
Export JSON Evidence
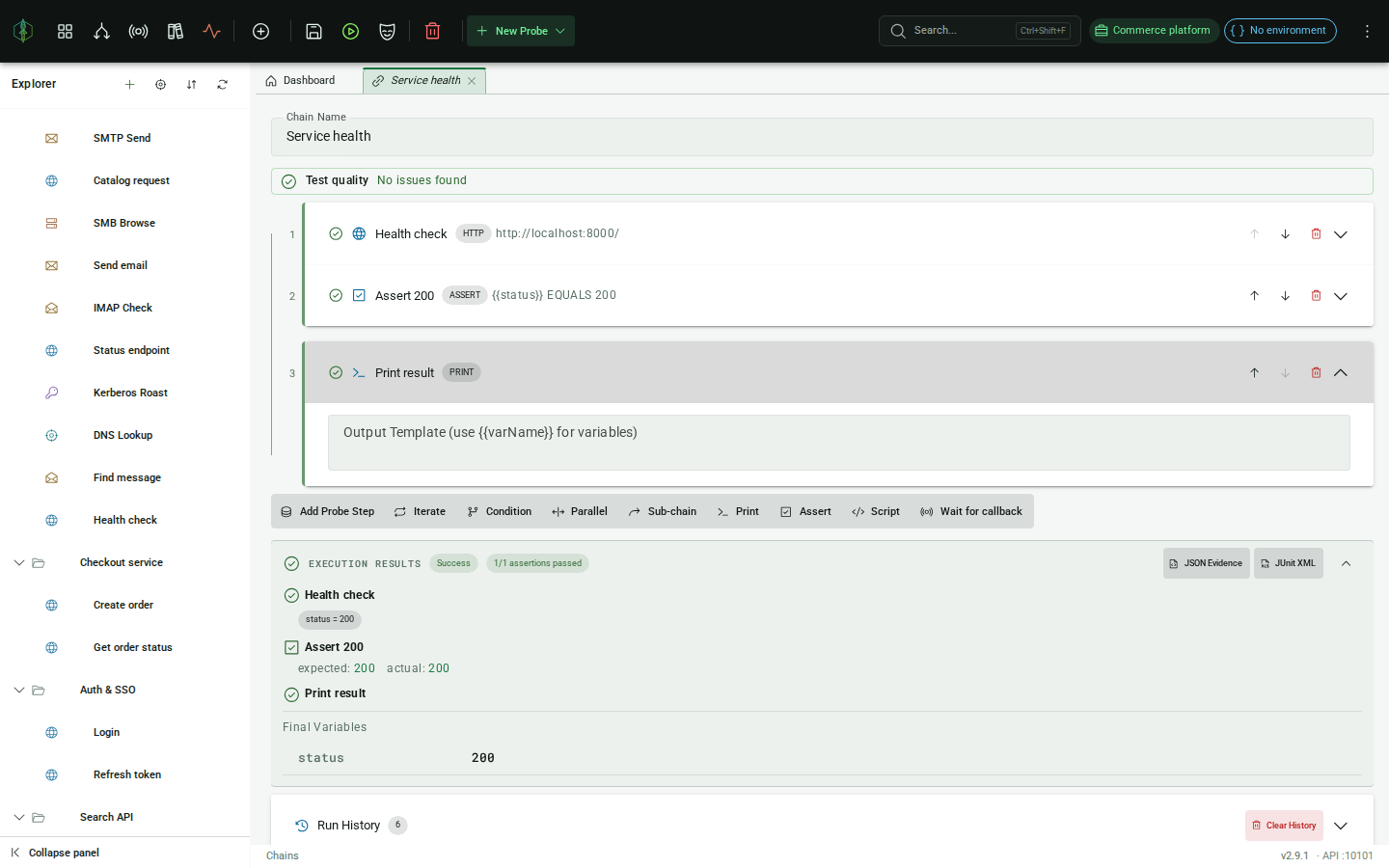point(1206,563)
